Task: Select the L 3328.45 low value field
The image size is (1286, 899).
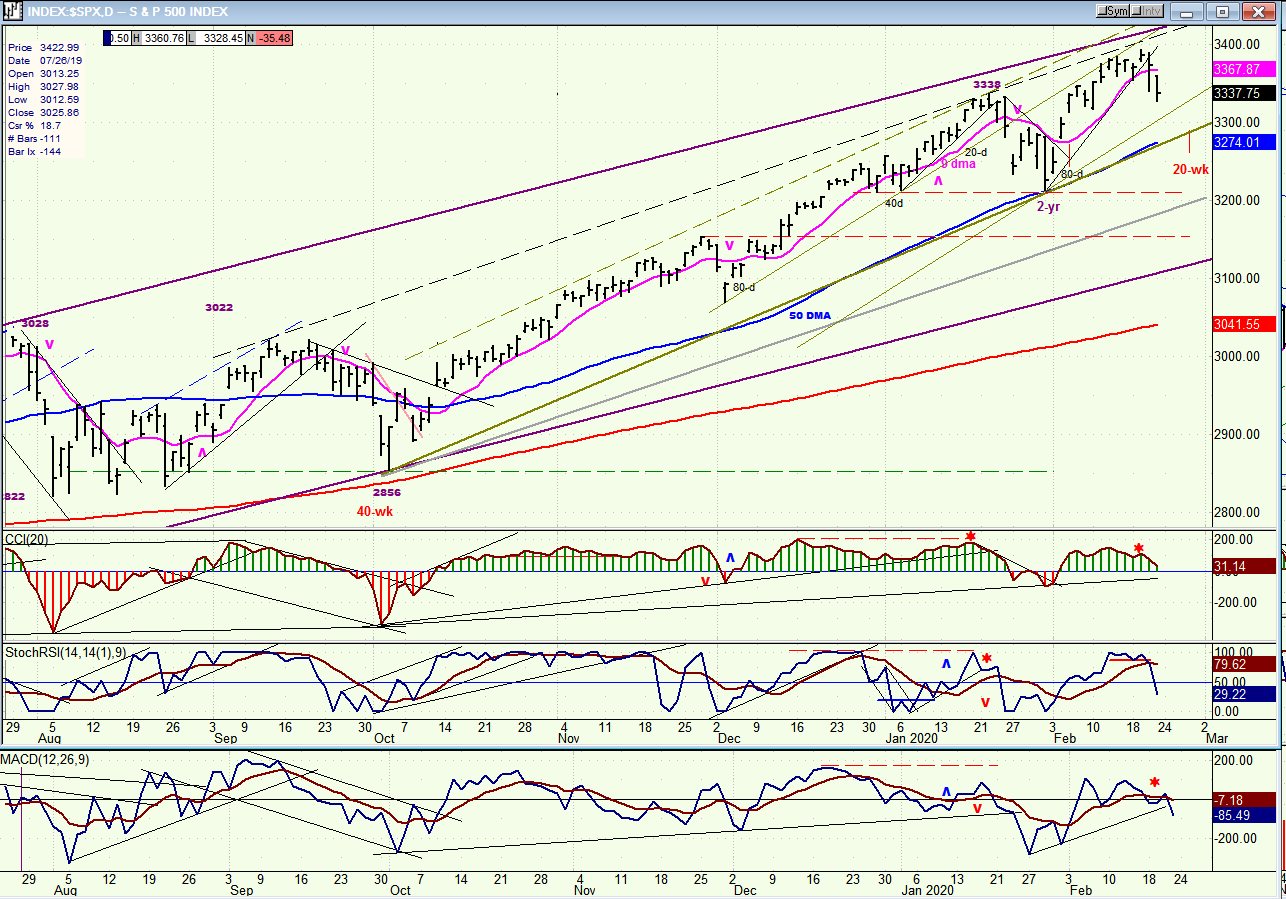Action: (x=216, y=39)
